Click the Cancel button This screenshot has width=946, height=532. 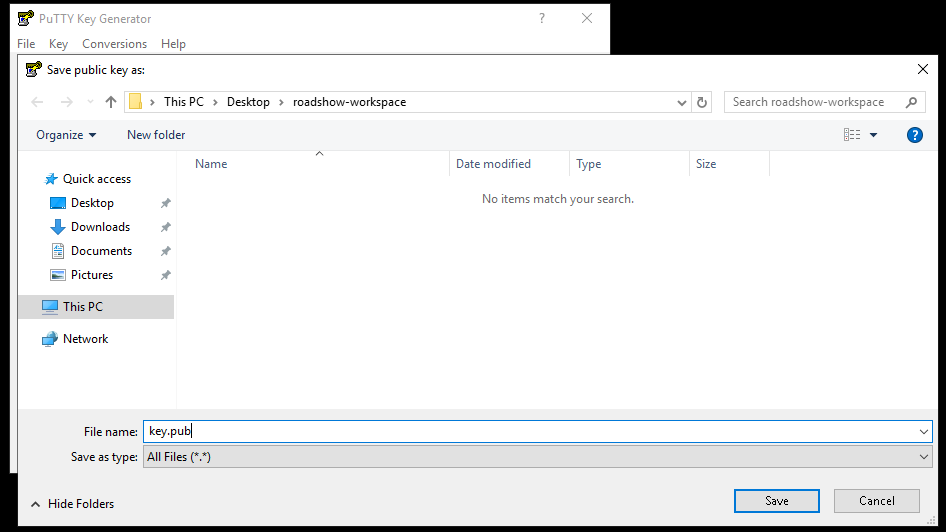click(x=877, y=501)
